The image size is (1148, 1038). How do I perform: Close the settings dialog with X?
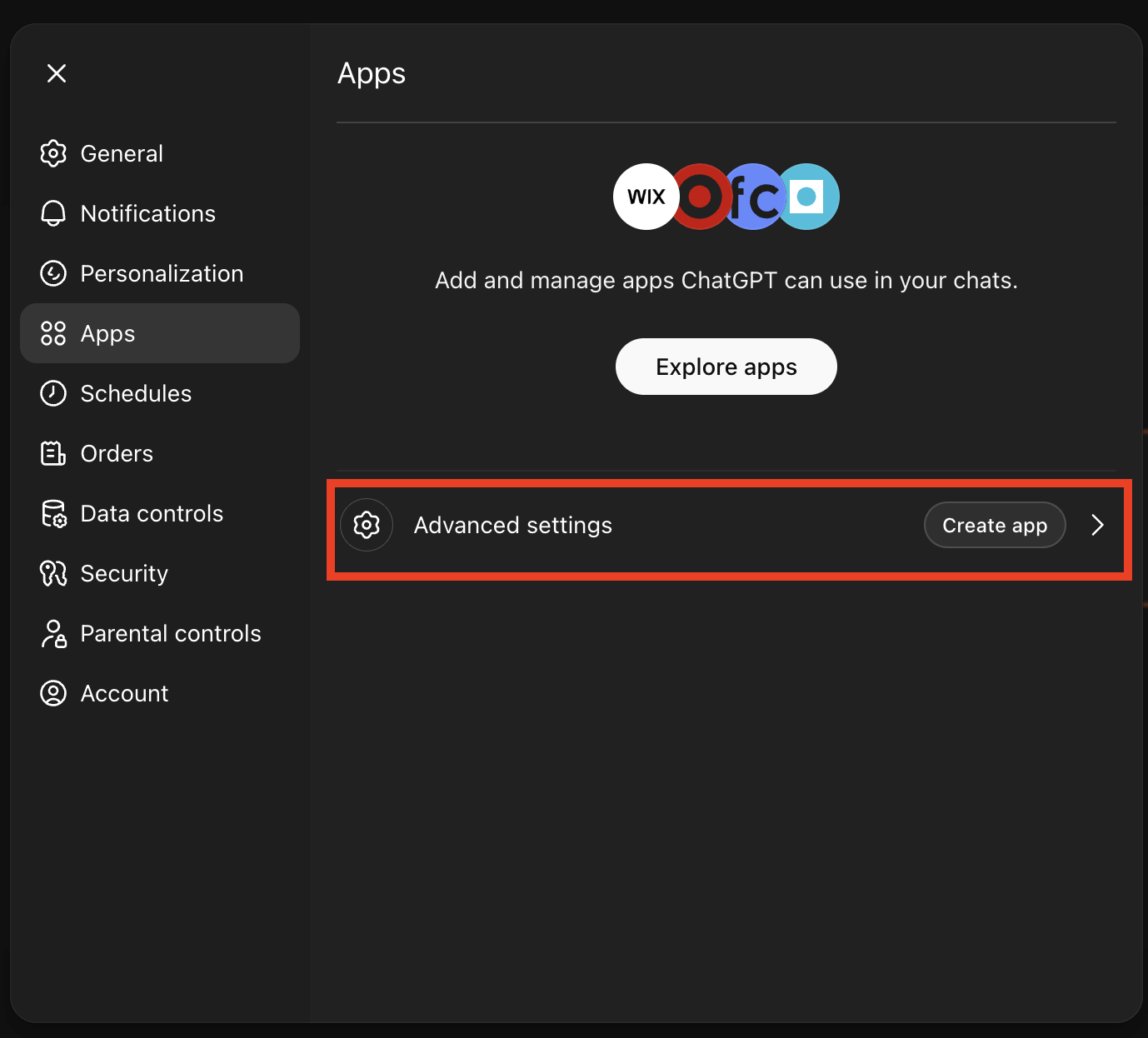(x=57, y=73)
